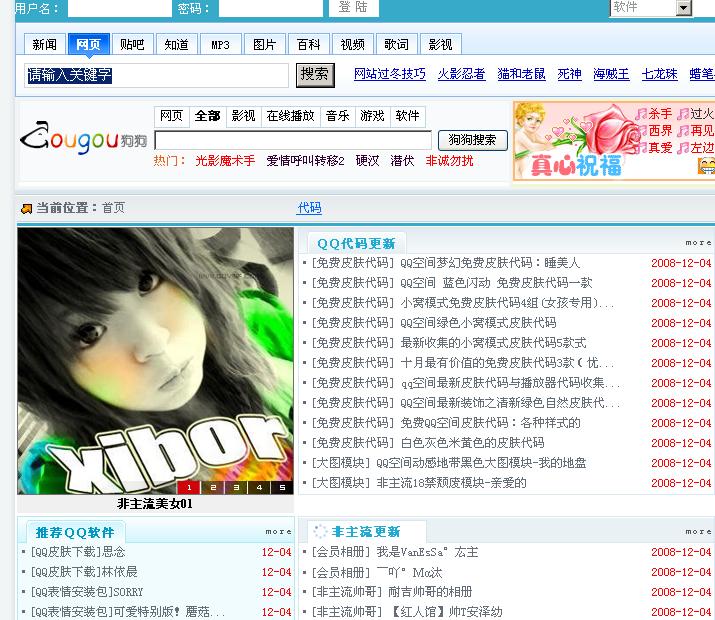The image size is (715, 620).
Task: Open the 软件 dropdown at top right
Action: 684,8
